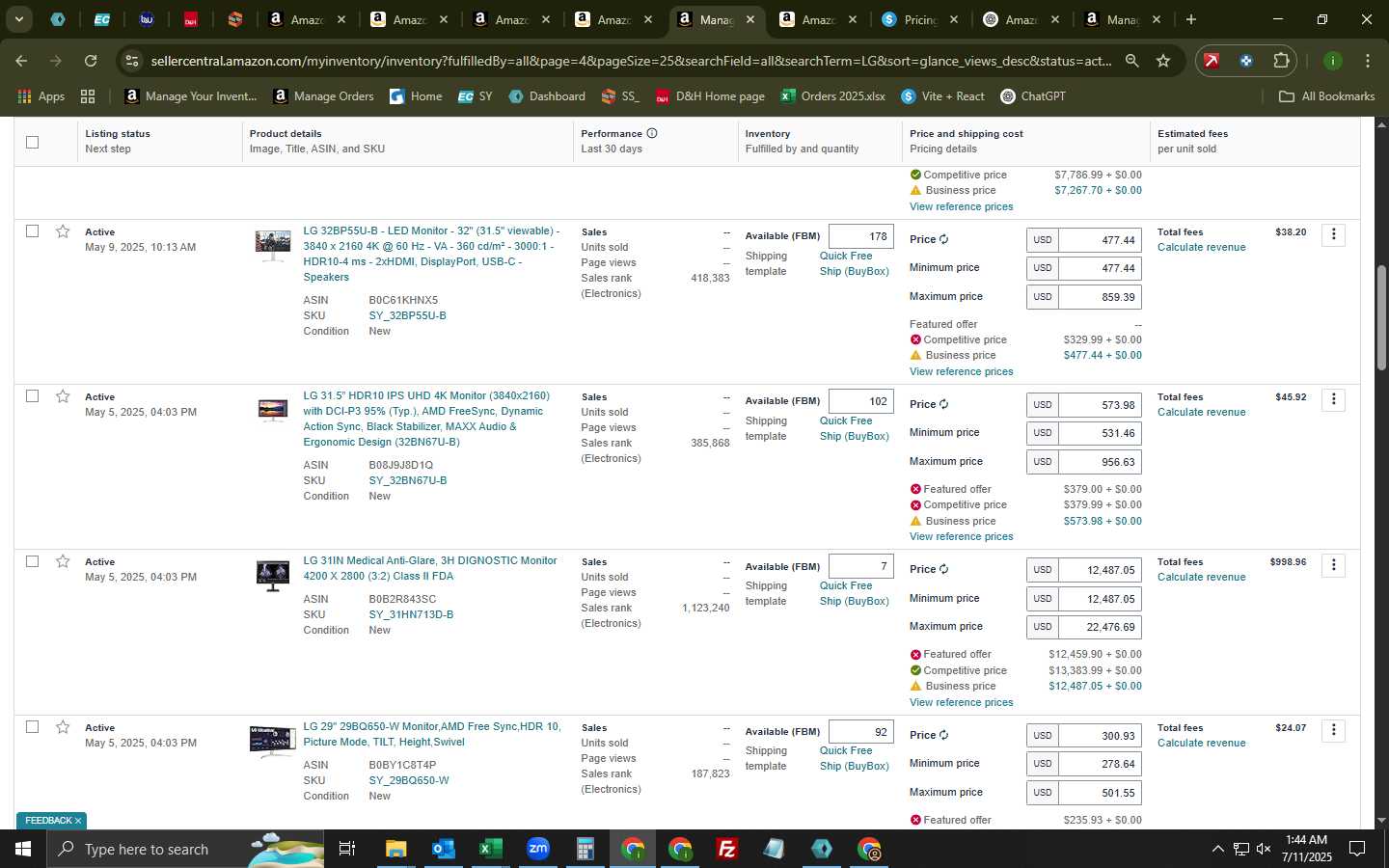Screen dimensions: 1389x868
Task: Edit the price field showing 573.98
Action: click(1100, 405)
